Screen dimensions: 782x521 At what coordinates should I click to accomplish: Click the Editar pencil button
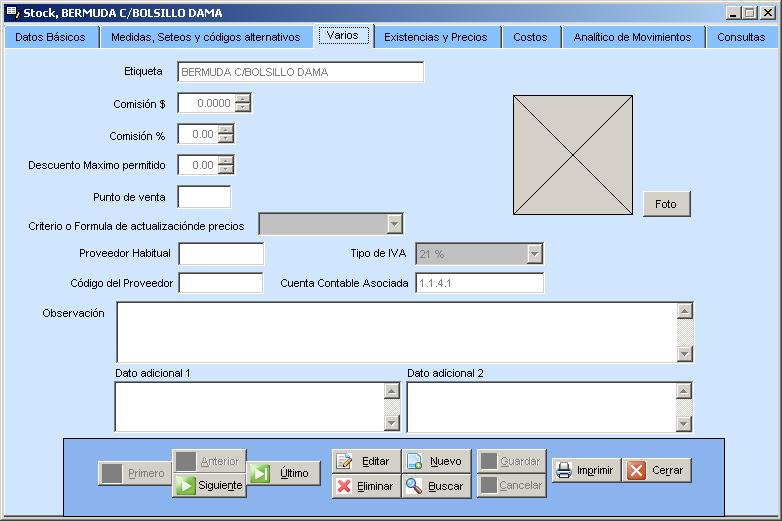coord(366,461)
